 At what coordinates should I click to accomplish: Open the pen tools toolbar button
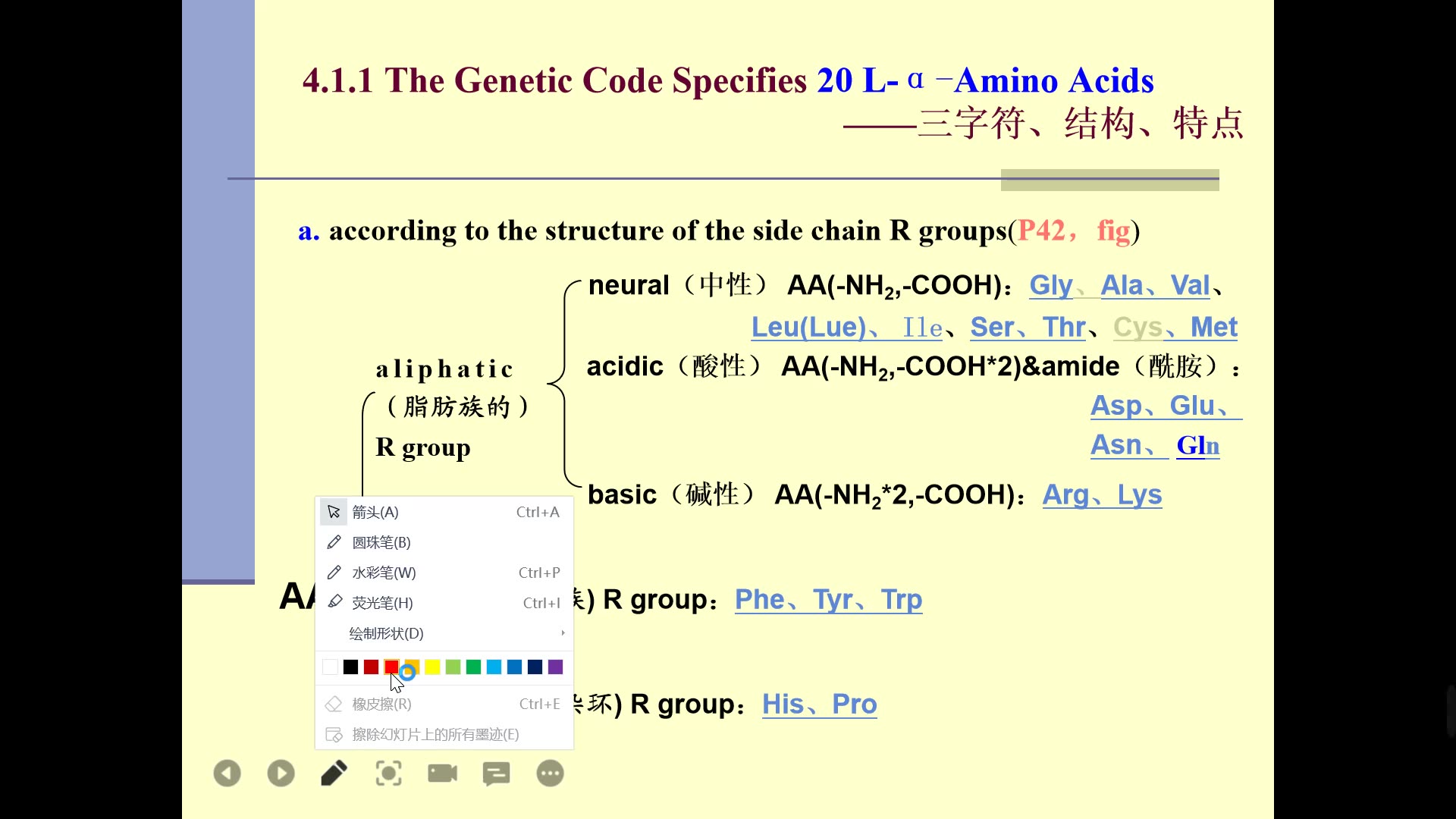(334, 773)
